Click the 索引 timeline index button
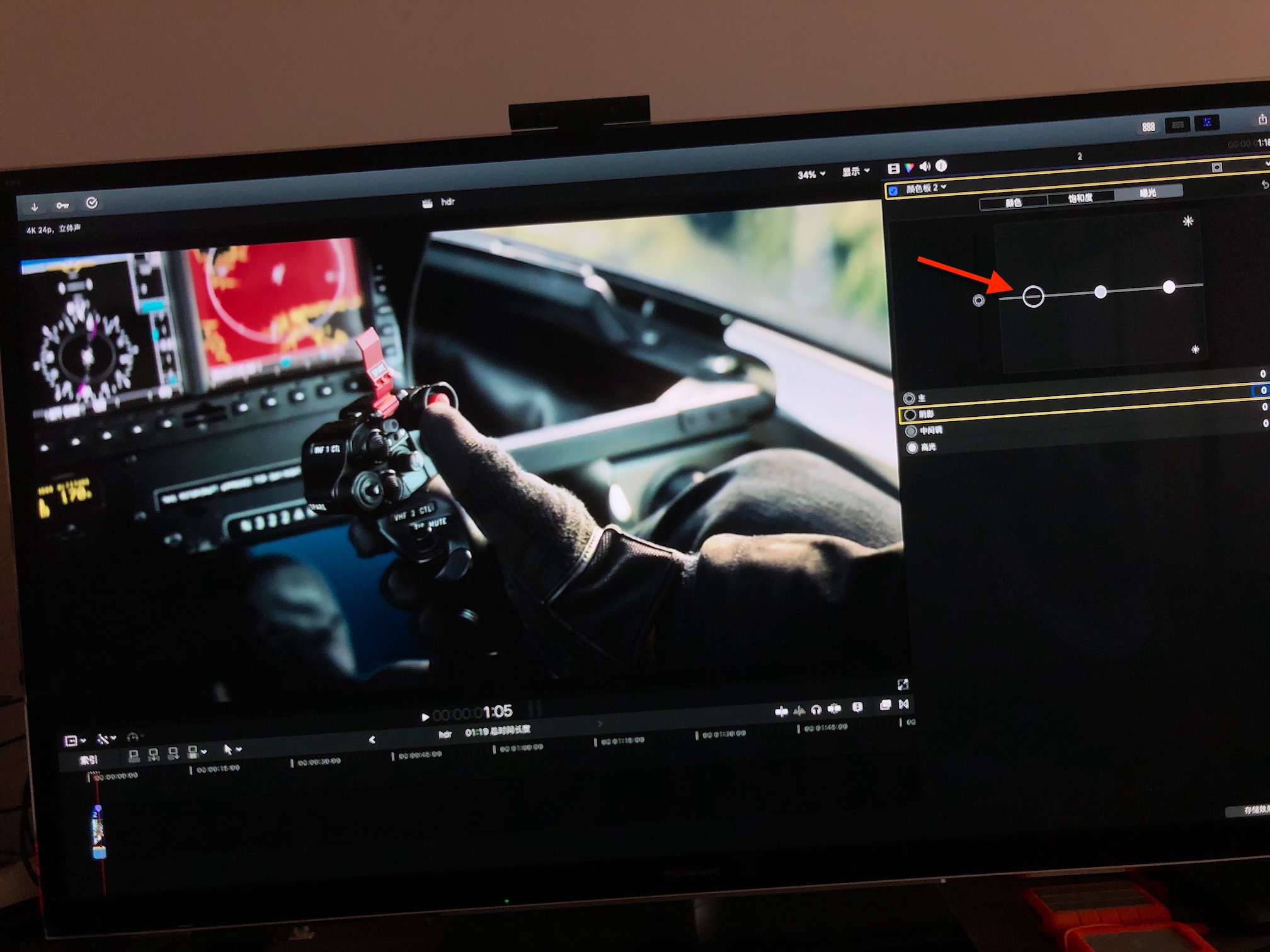 pyautogui.click(x=88, y=760)
